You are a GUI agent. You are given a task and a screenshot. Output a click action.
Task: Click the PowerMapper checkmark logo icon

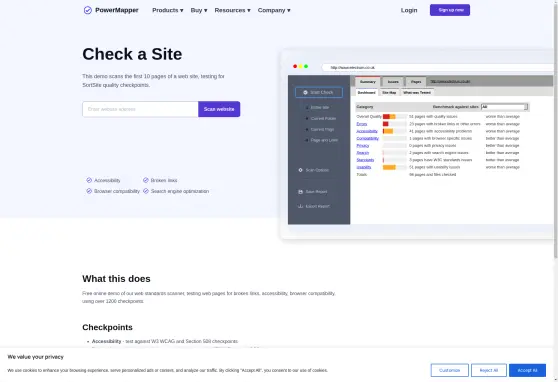click(x=88, y=10)
